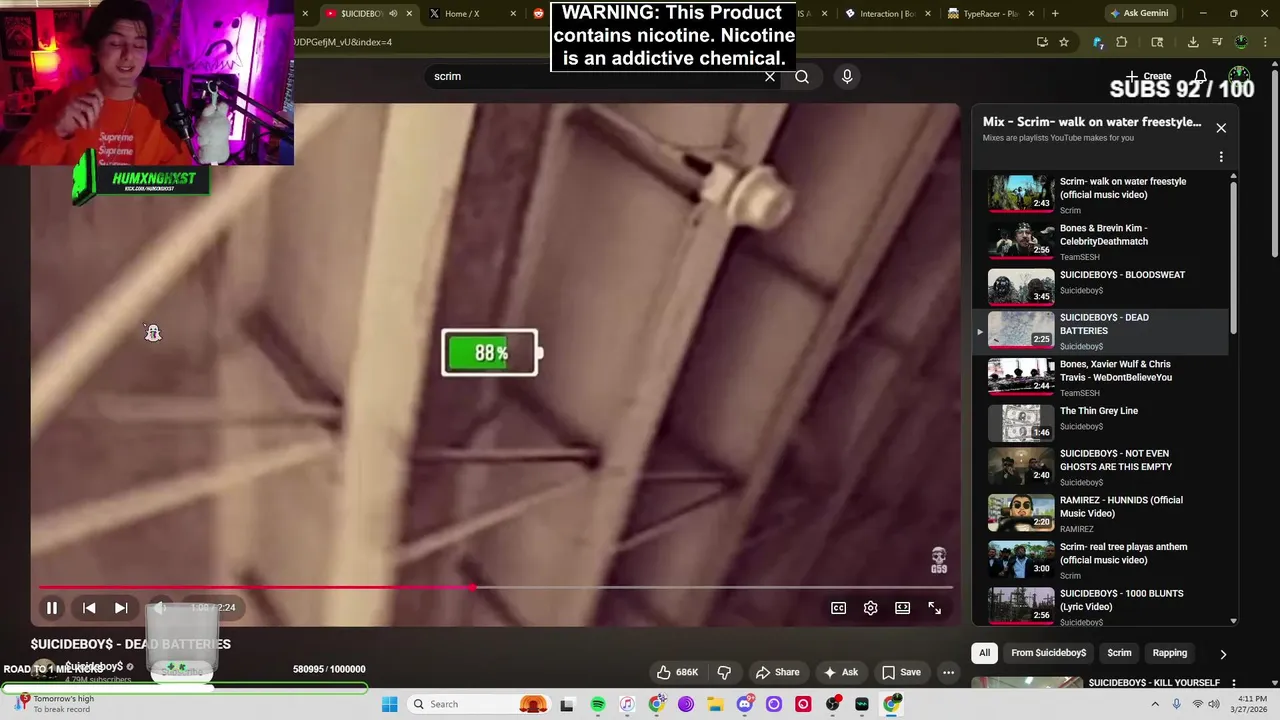The height and width of the screenshot is (720, 1280).
Task: Enter fullscreen mode on the player
Action: tap(934, 608)
